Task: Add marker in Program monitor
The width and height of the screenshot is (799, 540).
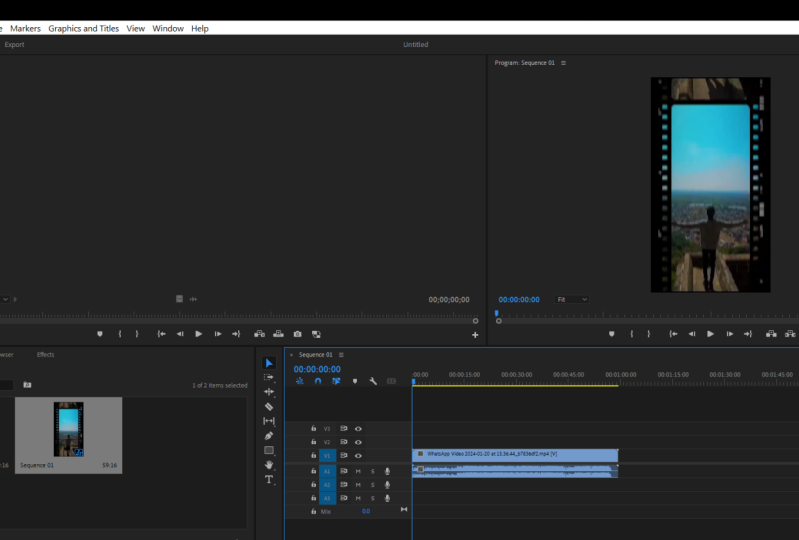Action: tap(611, 334)
